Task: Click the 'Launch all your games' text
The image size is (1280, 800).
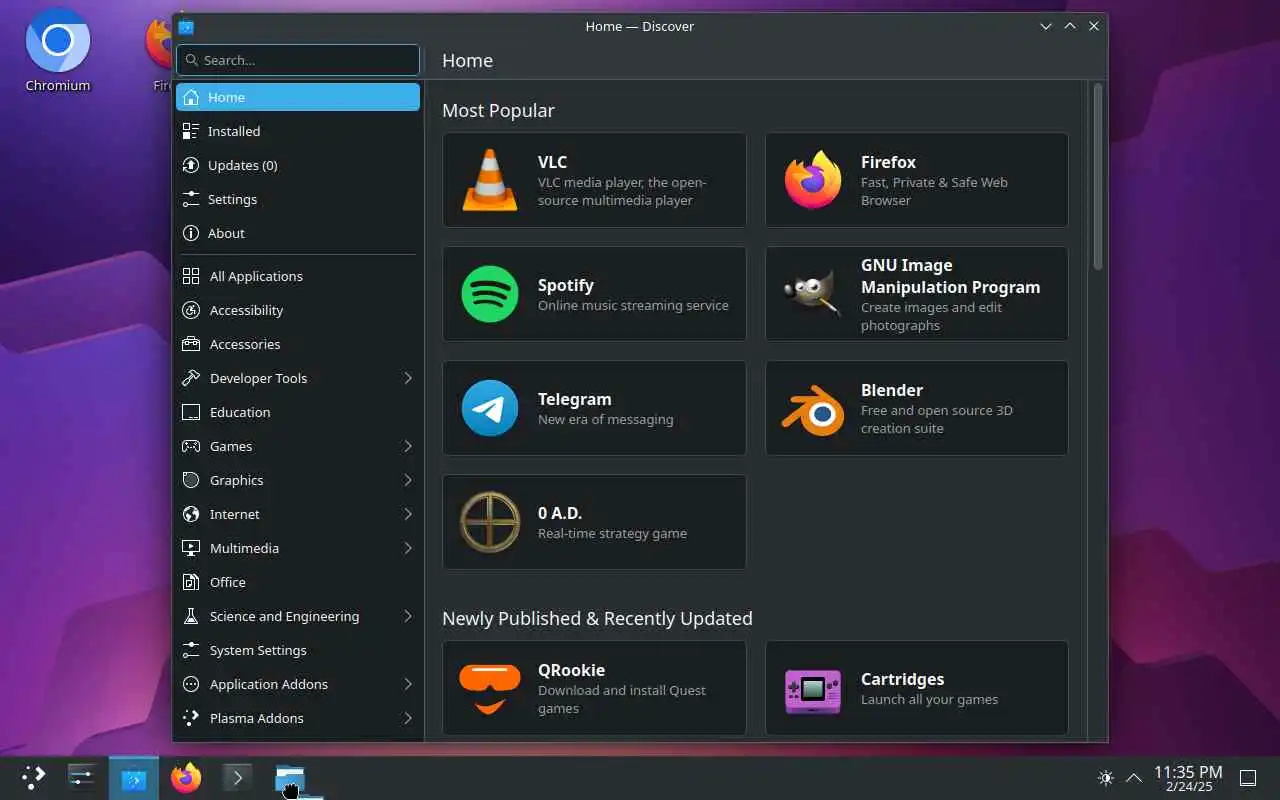Action: tap(929, 700)
